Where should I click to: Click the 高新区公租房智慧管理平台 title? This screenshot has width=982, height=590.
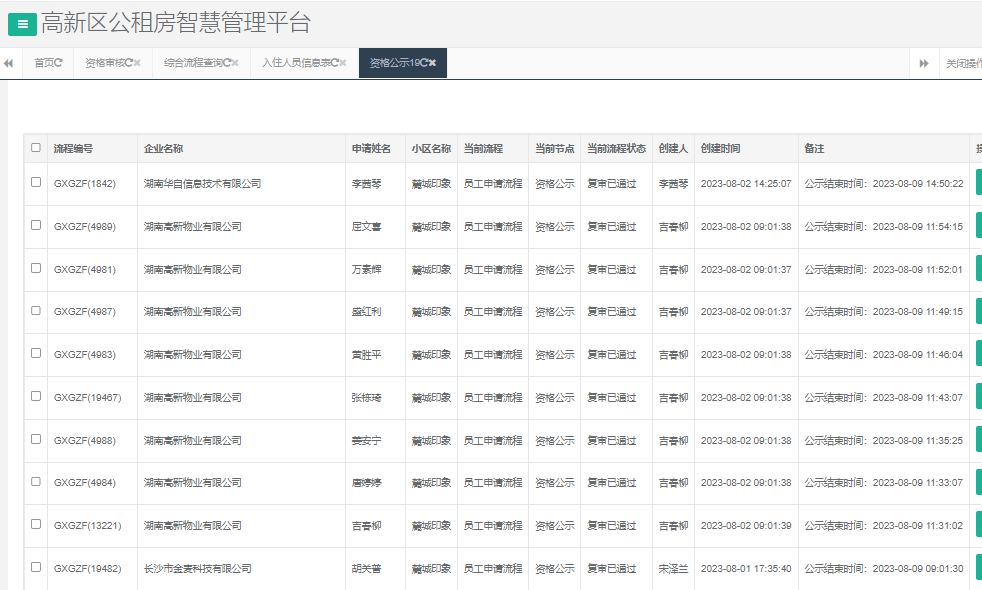click(176, 23)
